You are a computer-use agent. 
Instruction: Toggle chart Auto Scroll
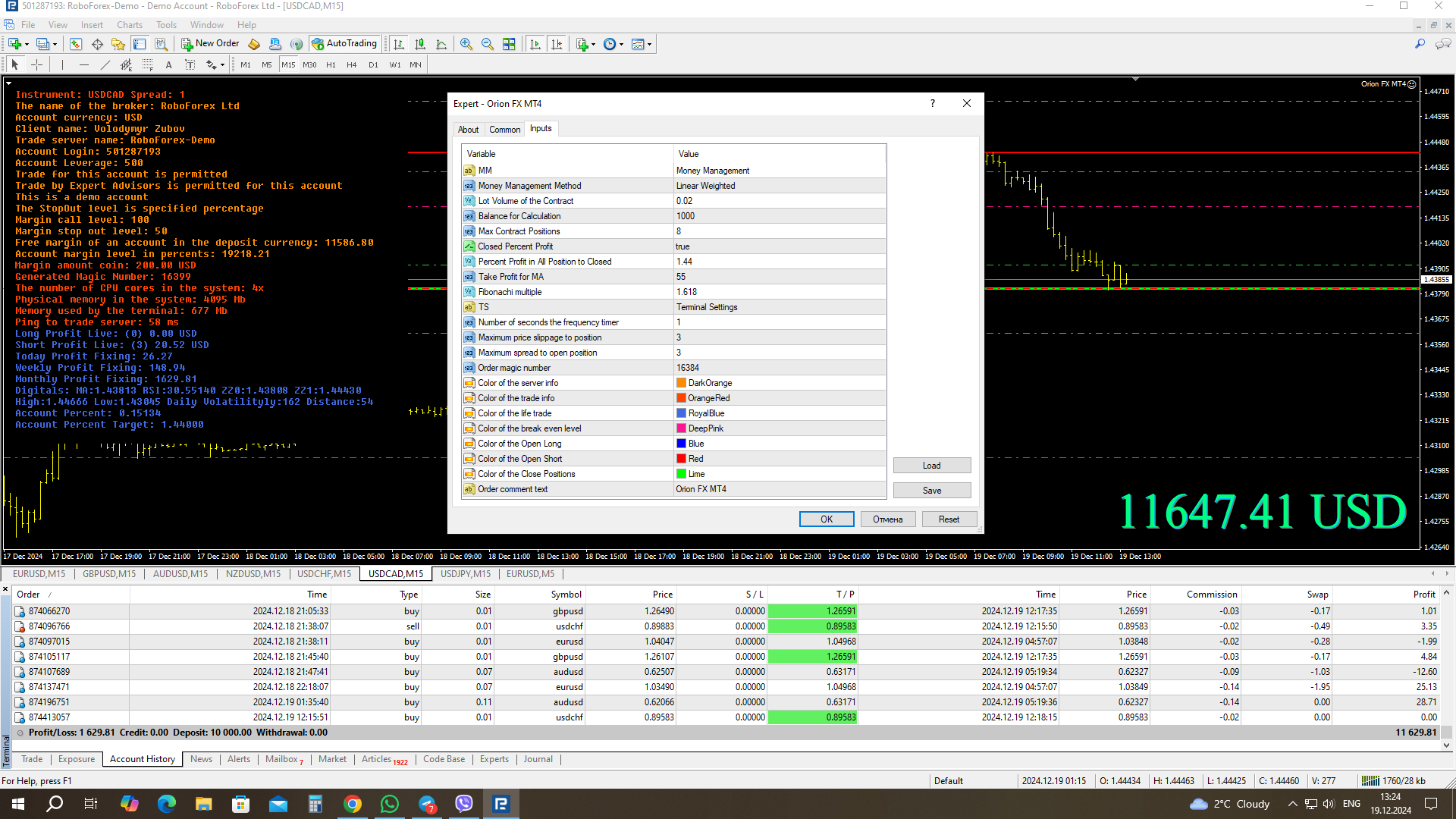pos(535,44)
